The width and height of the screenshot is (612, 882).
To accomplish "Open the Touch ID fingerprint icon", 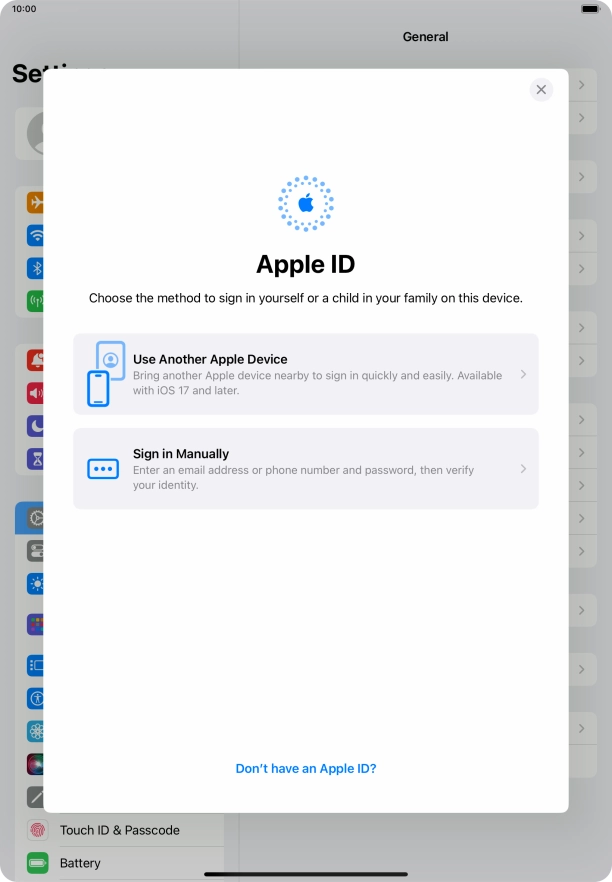I will (37, 830).
